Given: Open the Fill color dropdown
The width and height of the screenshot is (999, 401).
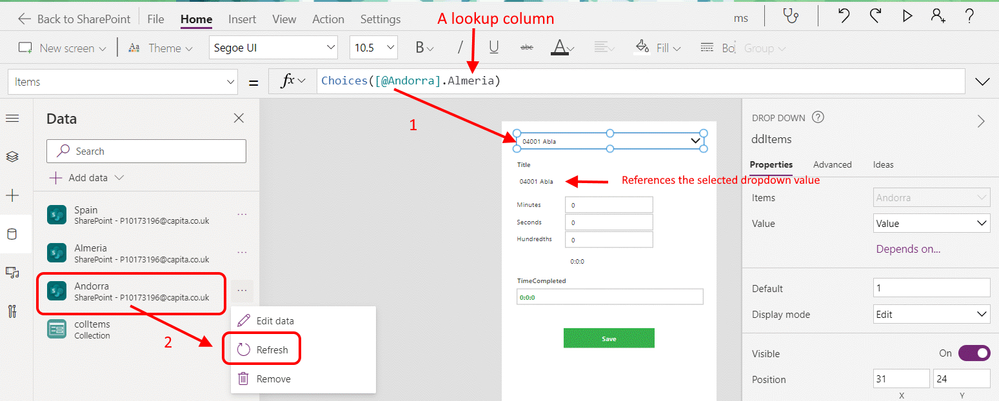Looking at the screenshot, I should click(658, 48).
